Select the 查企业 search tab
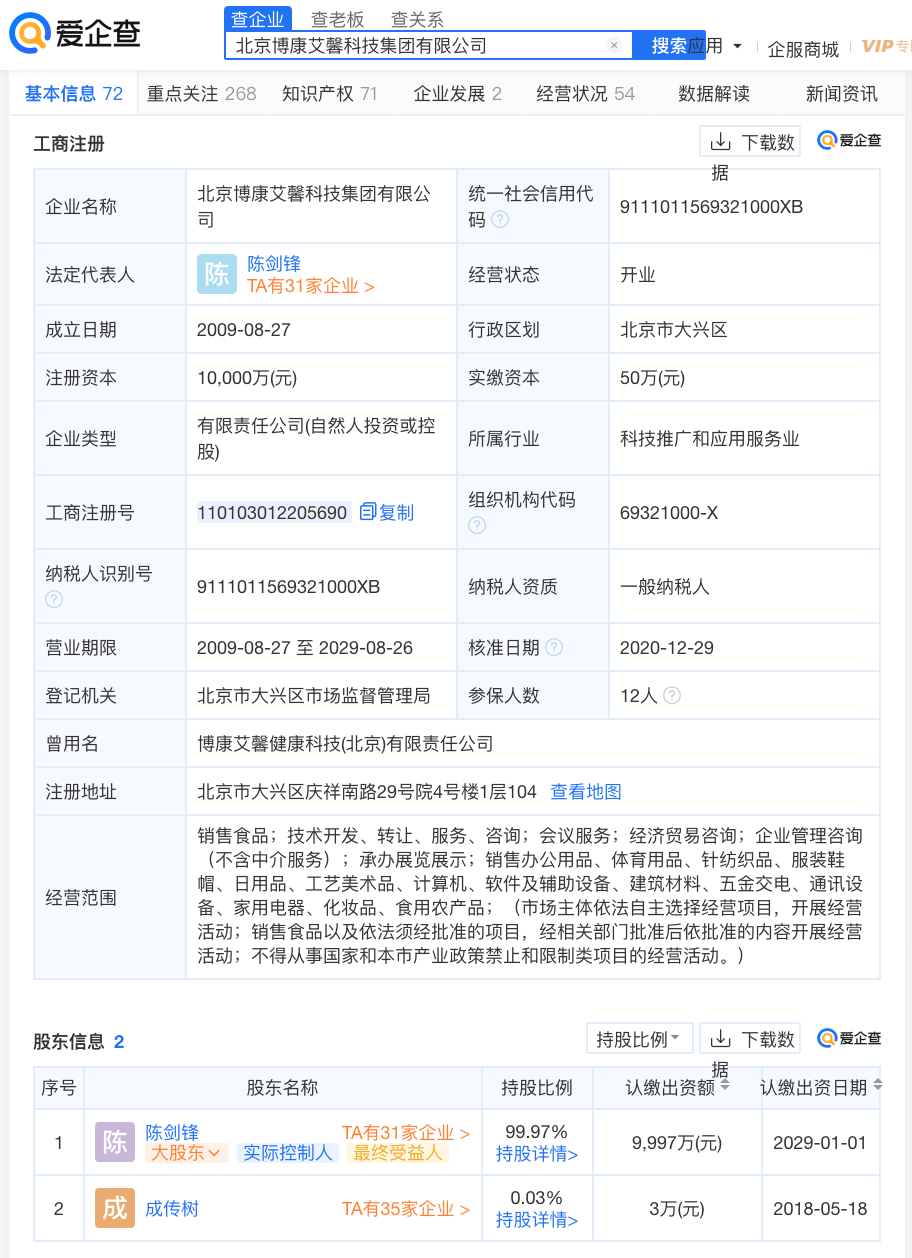Image resolution: width=912 pixels, height=1258 pixels. click(x=258, y=19)
